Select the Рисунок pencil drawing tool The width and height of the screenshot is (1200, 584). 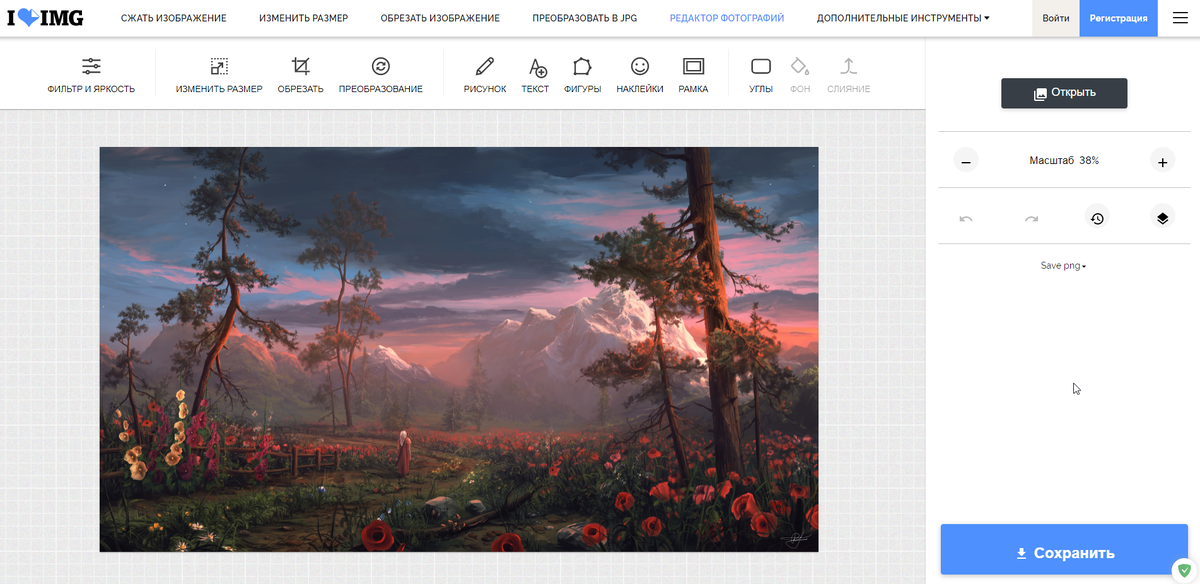point(485,75)
